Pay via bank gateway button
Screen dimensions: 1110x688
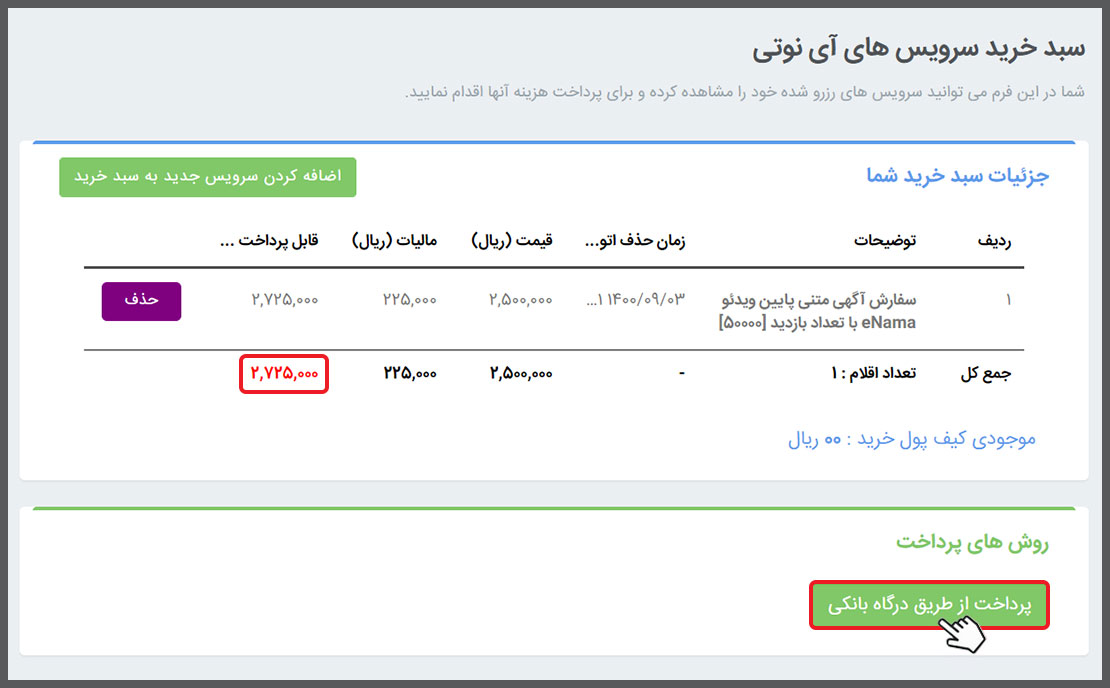(929, 605)
